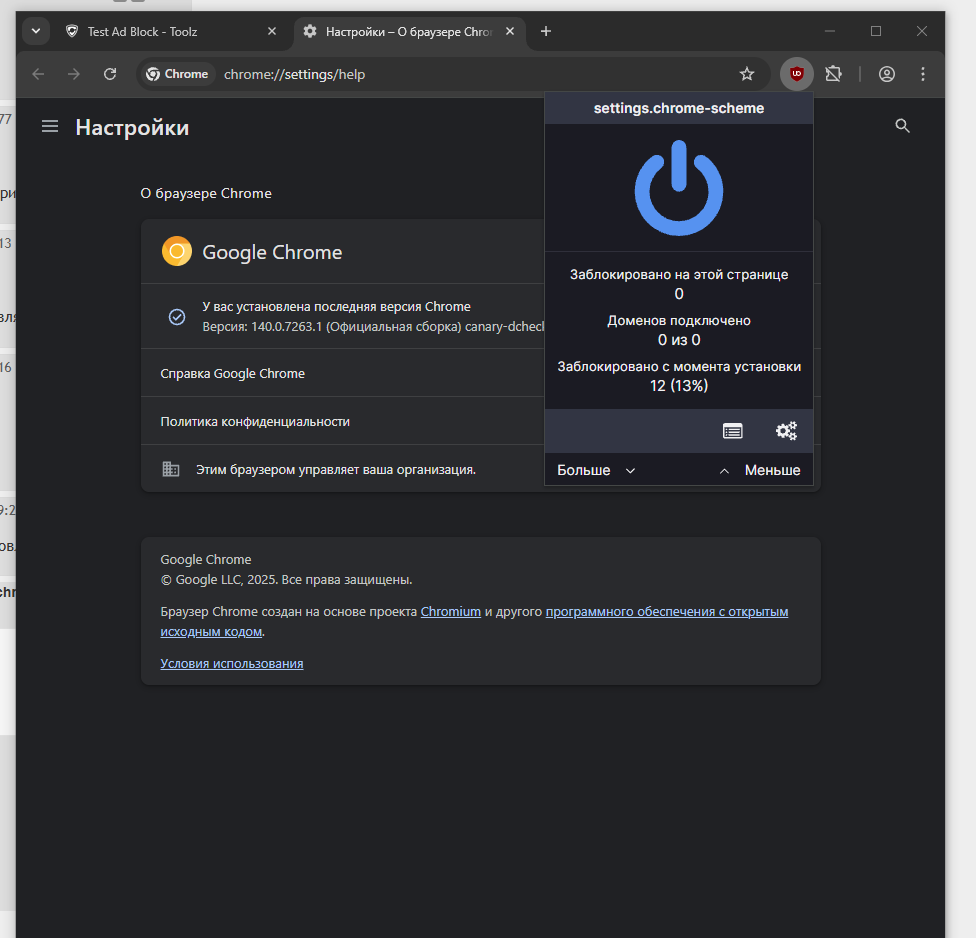Click the uBlock Origin toolbar icon

pos(797,74)
